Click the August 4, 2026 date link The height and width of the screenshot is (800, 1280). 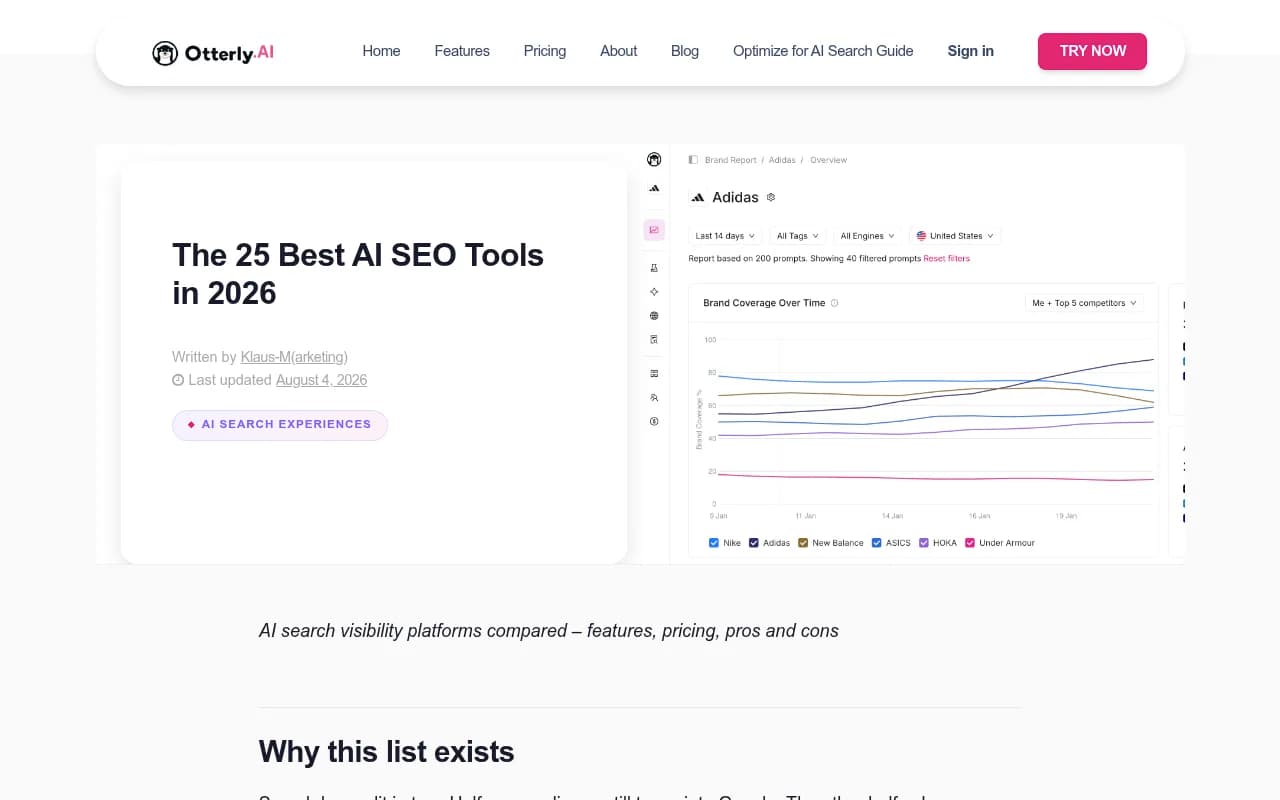[x=321, y=380]
